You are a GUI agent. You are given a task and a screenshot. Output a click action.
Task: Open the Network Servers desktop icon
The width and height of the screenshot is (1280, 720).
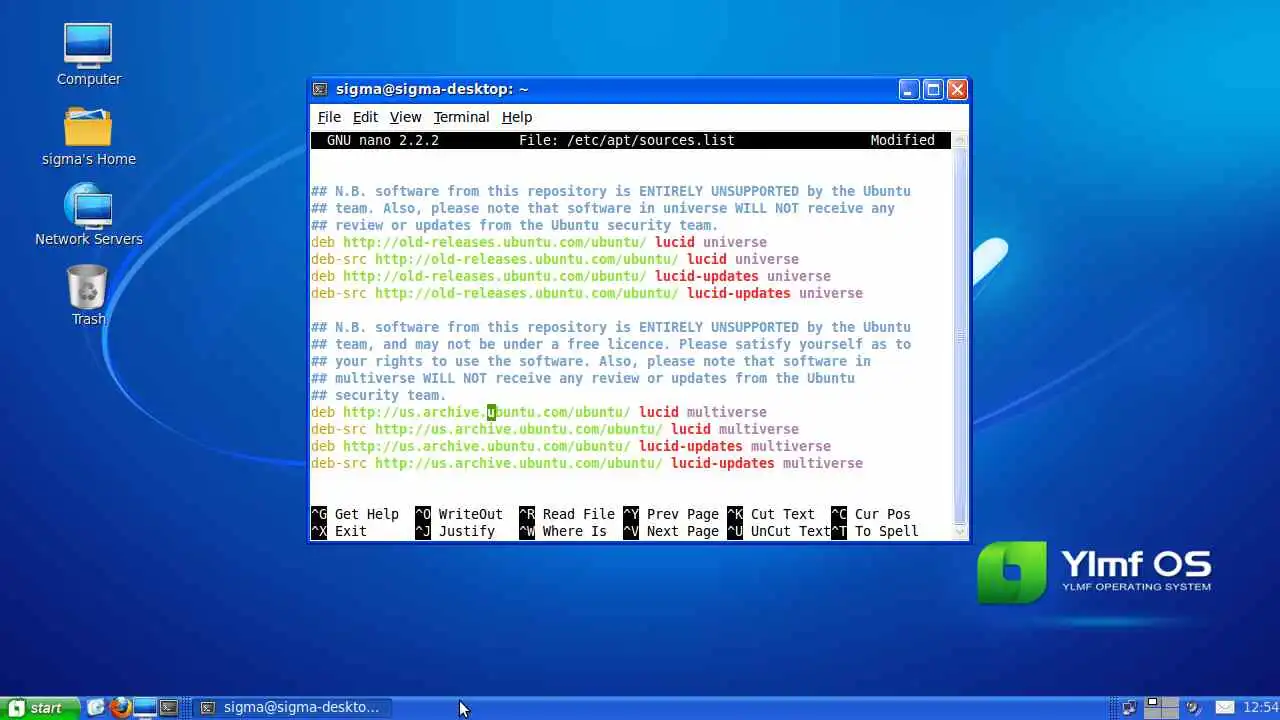[x=89, y=214]
